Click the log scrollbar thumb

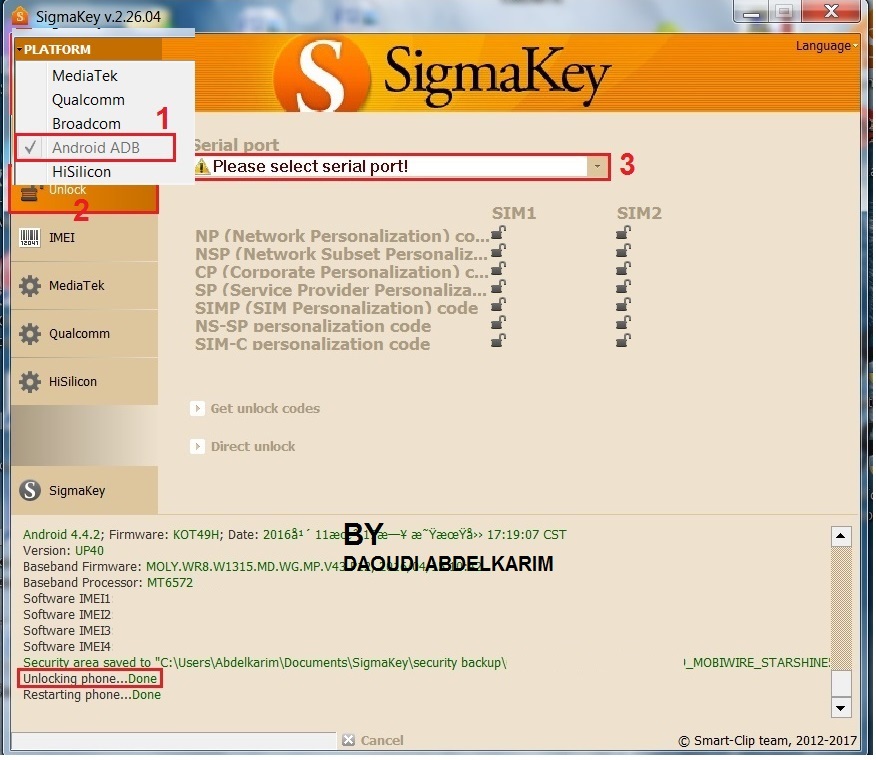[x=841, y=683]
